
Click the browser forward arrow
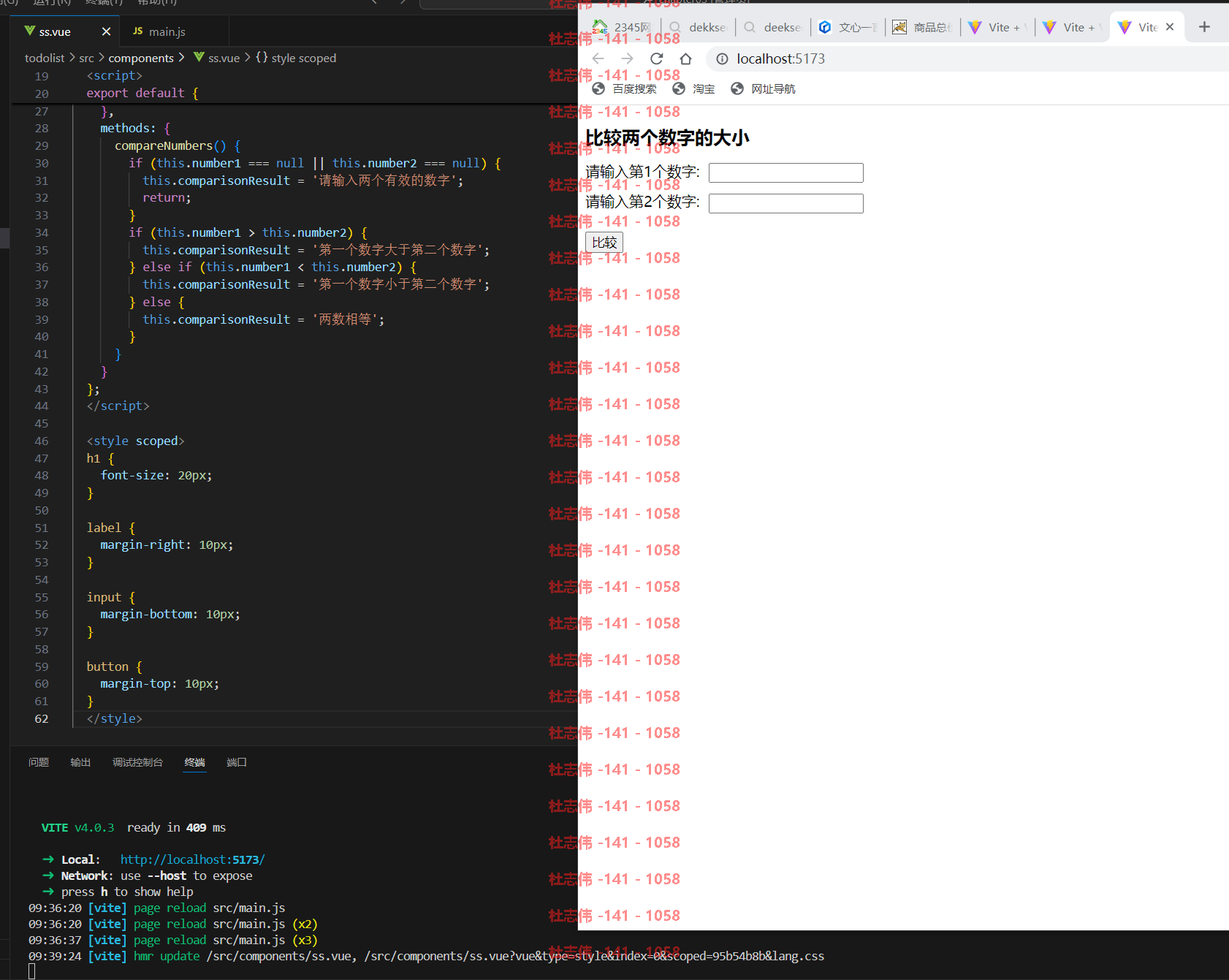tap(627, 58)
